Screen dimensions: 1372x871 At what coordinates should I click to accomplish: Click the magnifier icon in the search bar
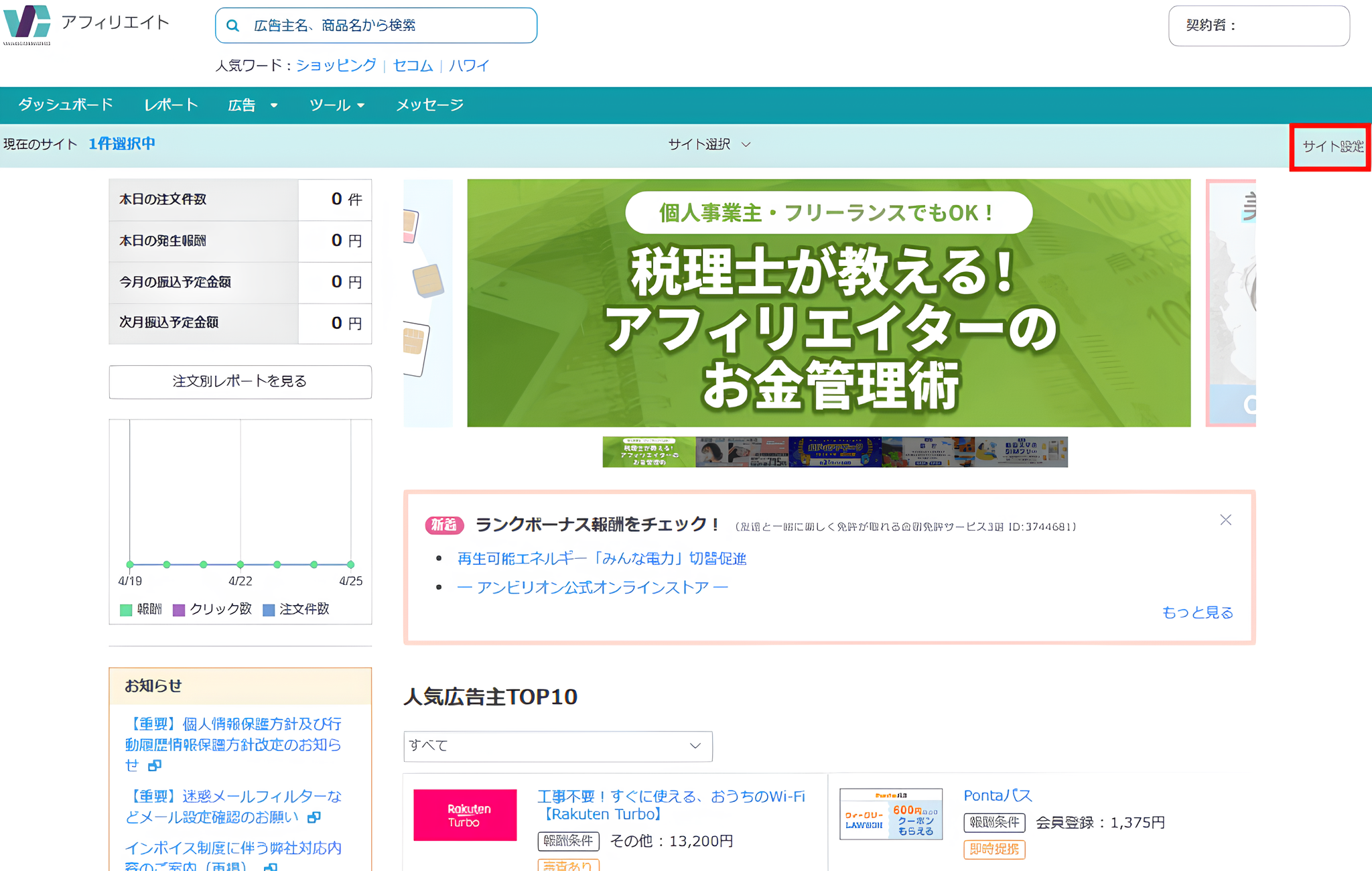click(233, 25)
